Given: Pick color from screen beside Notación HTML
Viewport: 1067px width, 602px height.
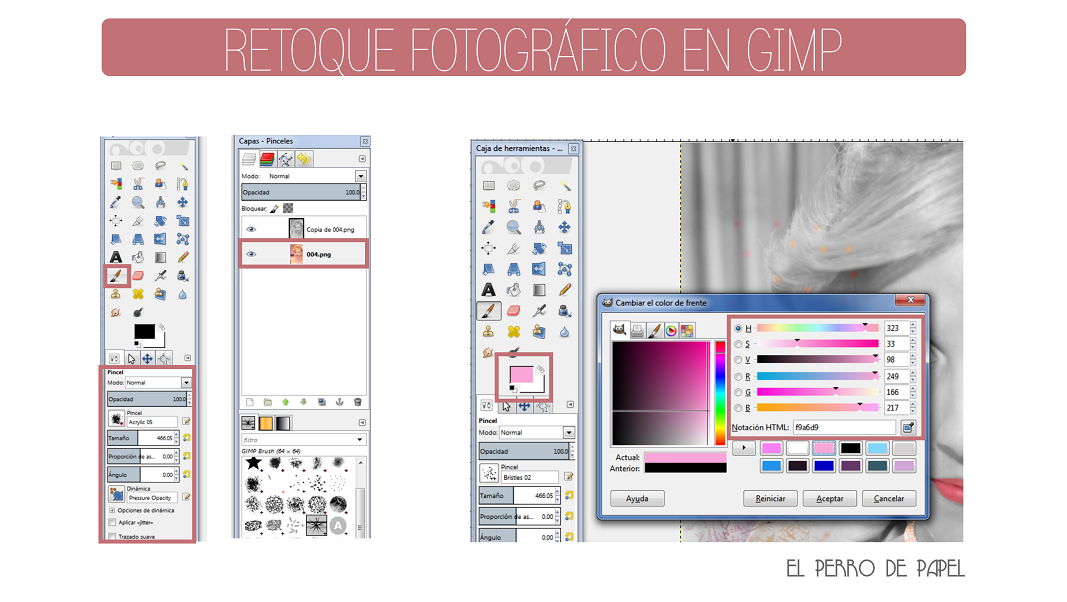Looking at the screenshot, I should [908, 427].
